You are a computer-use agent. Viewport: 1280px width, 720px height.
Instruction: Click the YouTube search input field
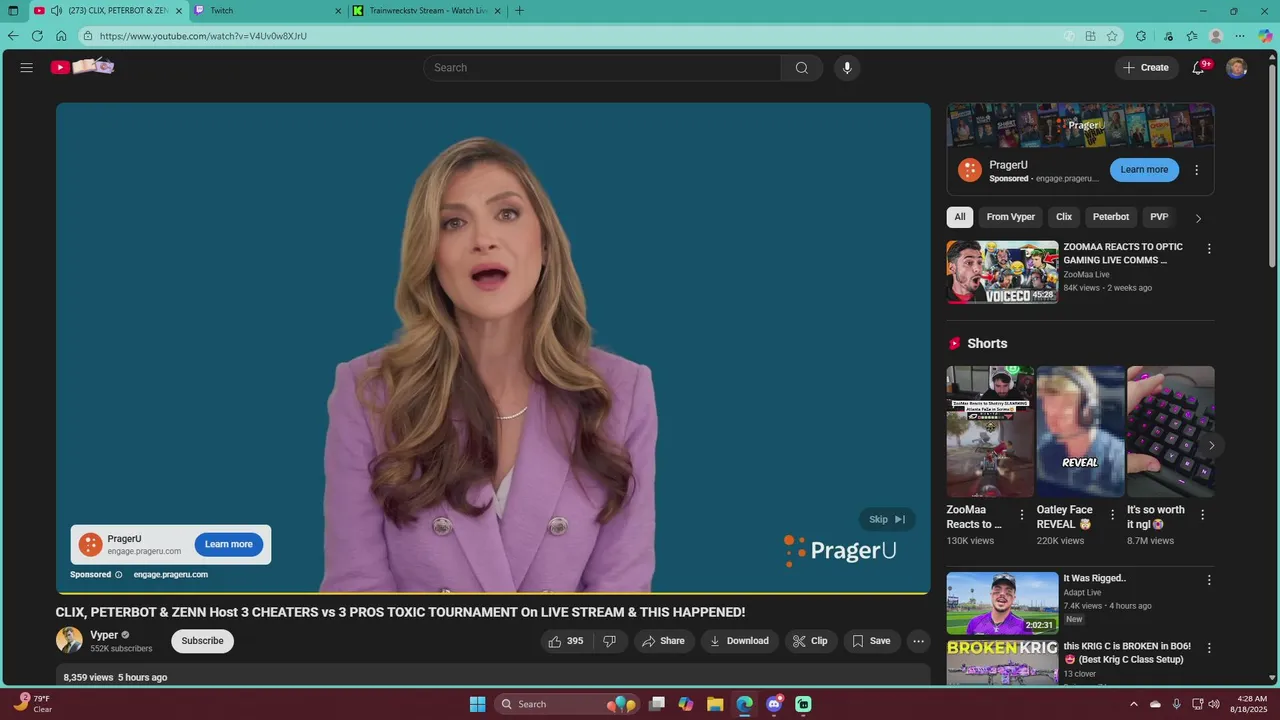click(602, 68)
